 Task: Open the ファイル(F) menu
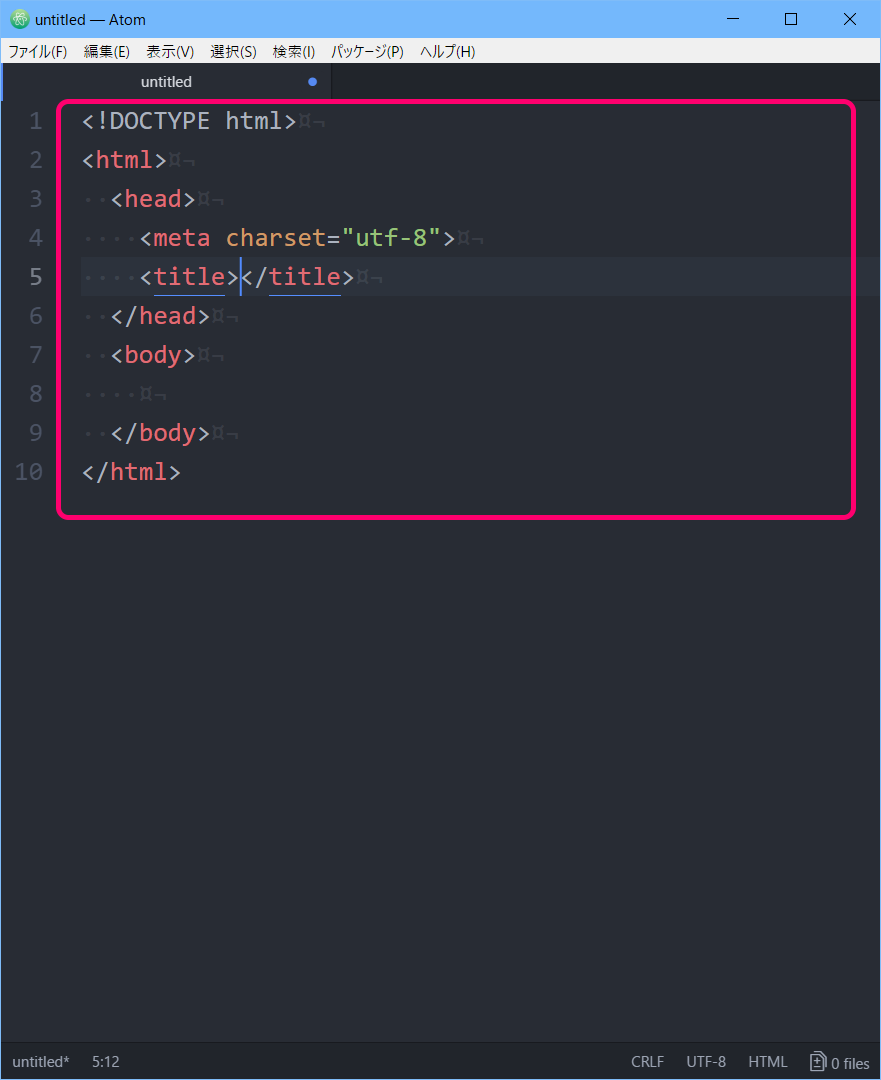[38, 52]
